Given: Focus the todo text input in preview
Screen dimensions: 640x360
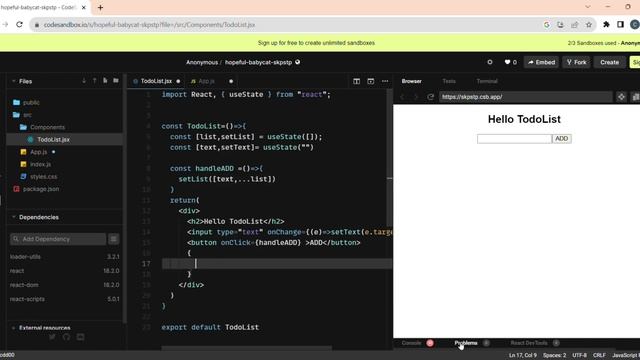Looking at the screenshot, I should pos(514,139).
